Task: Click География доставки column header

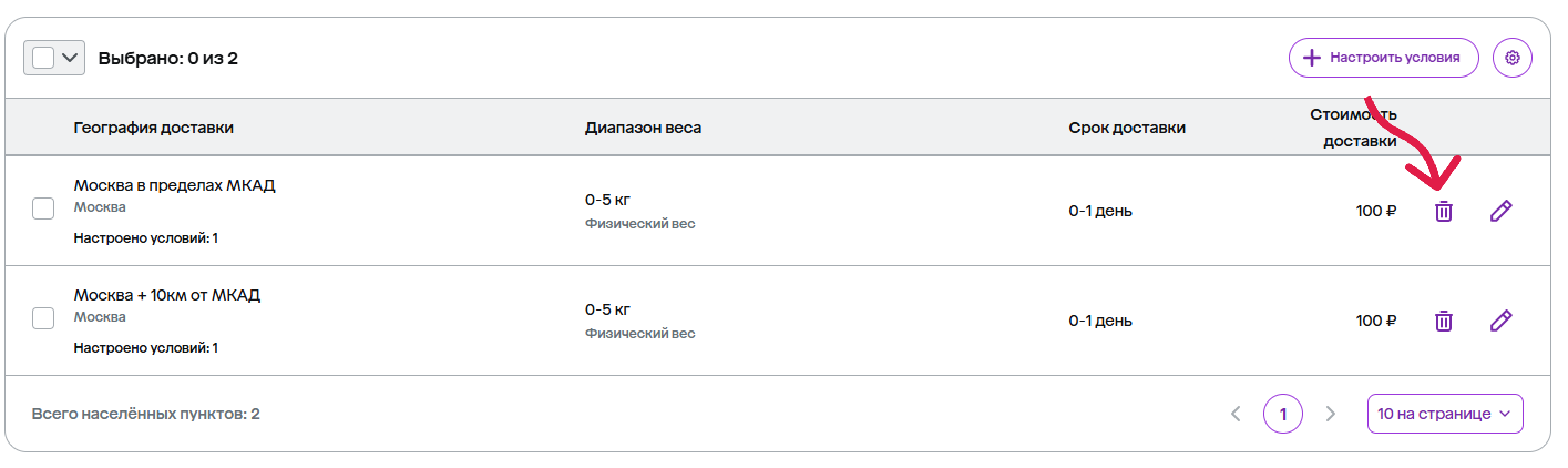Action: coord(153,128)
